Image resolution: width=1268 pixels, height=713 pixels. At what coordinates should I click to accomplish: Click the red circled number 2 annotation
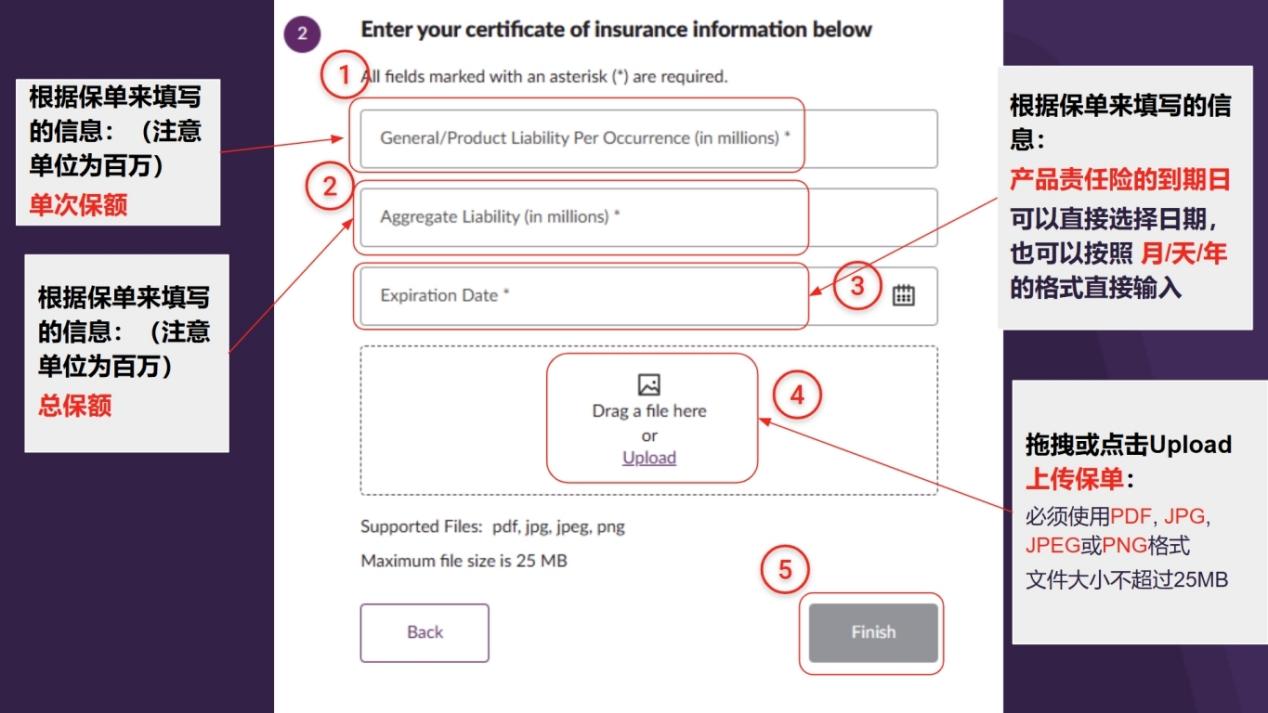tap(330, 186)
